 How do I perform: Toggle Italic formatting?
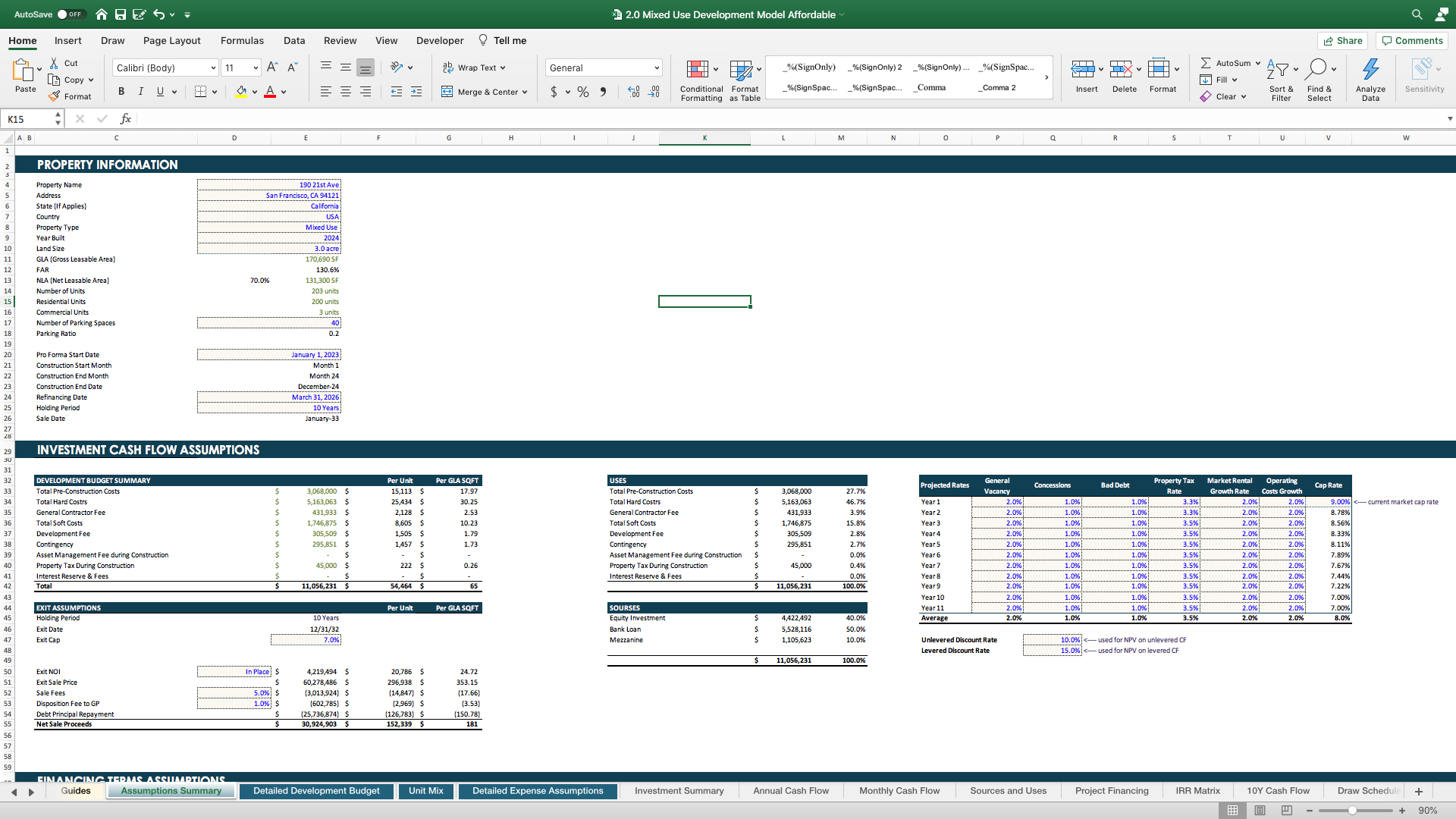(140, 92)
